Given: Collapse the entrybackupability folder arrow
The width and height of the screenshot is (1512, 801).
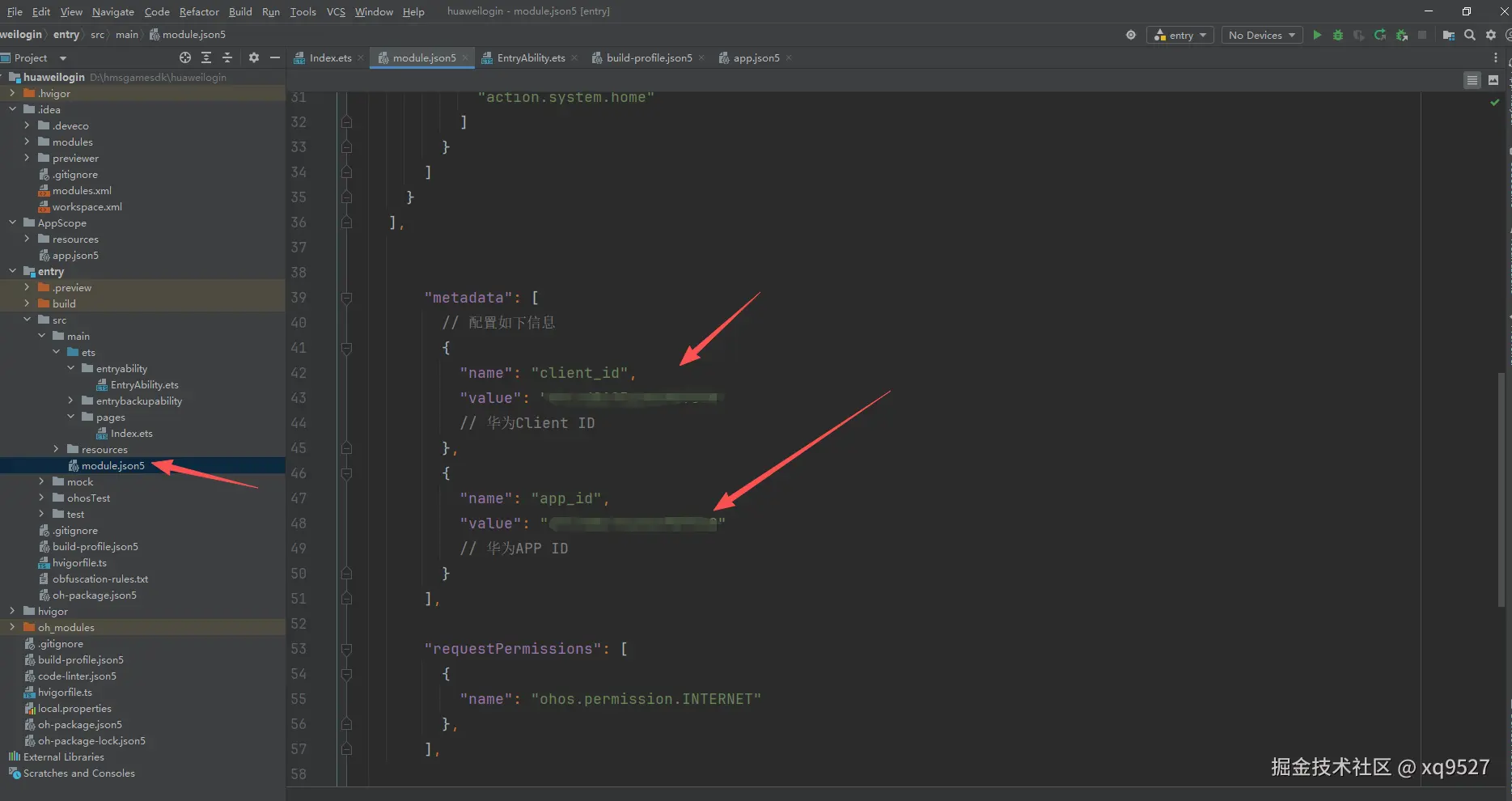Looking at the screenshot, I should [70, 400].
